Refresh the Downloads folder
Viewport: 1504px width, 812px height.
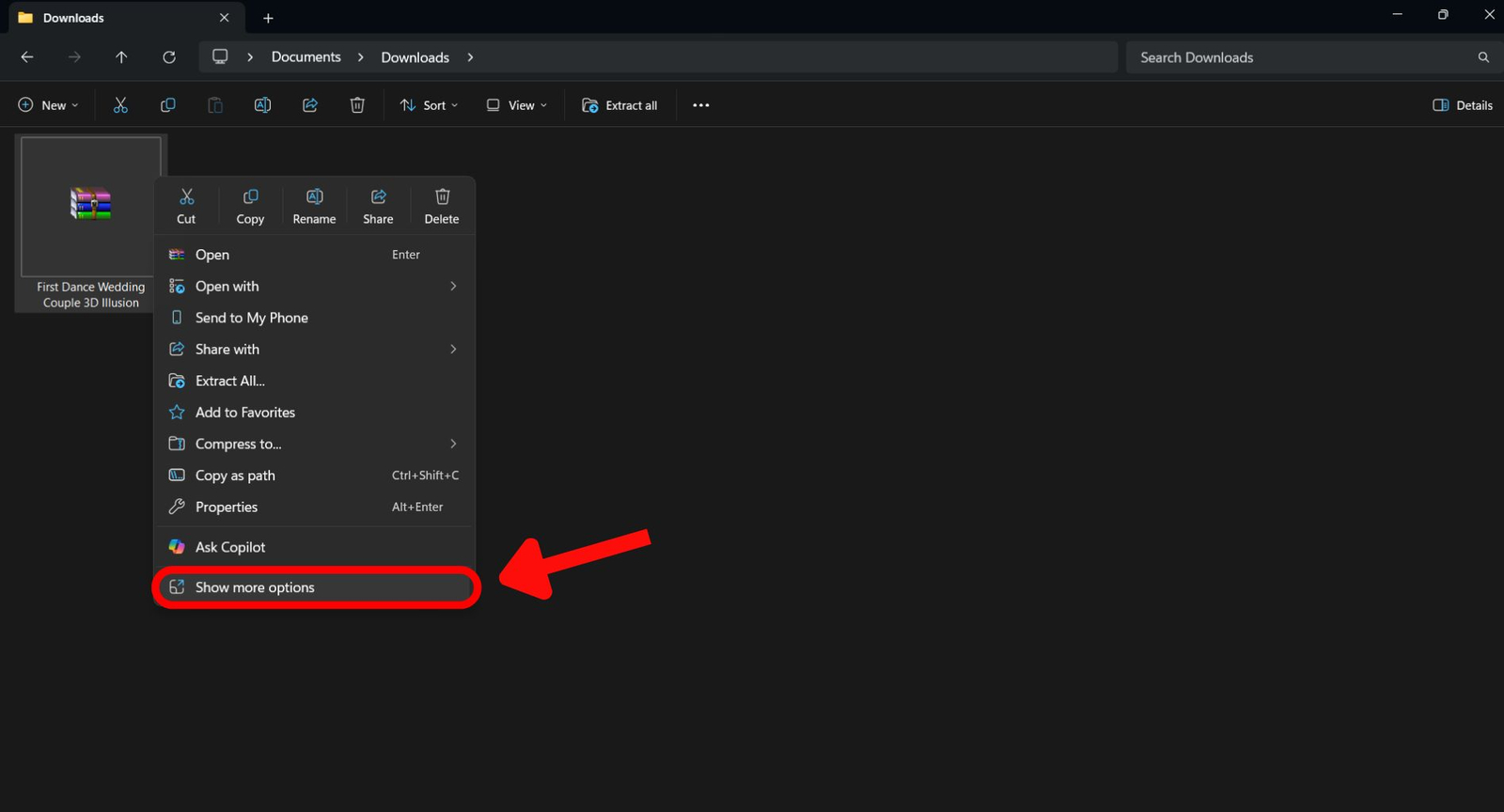tap(169, 57)
